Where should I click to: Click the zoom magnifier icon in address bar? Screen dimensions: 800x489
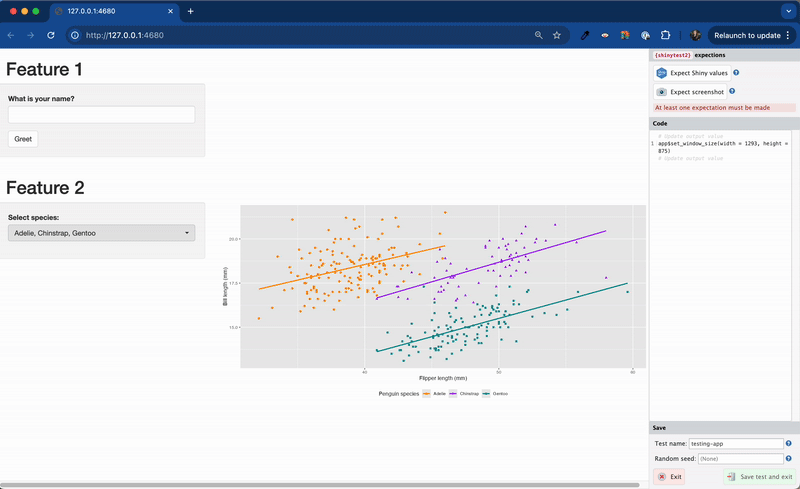[539, 35]
